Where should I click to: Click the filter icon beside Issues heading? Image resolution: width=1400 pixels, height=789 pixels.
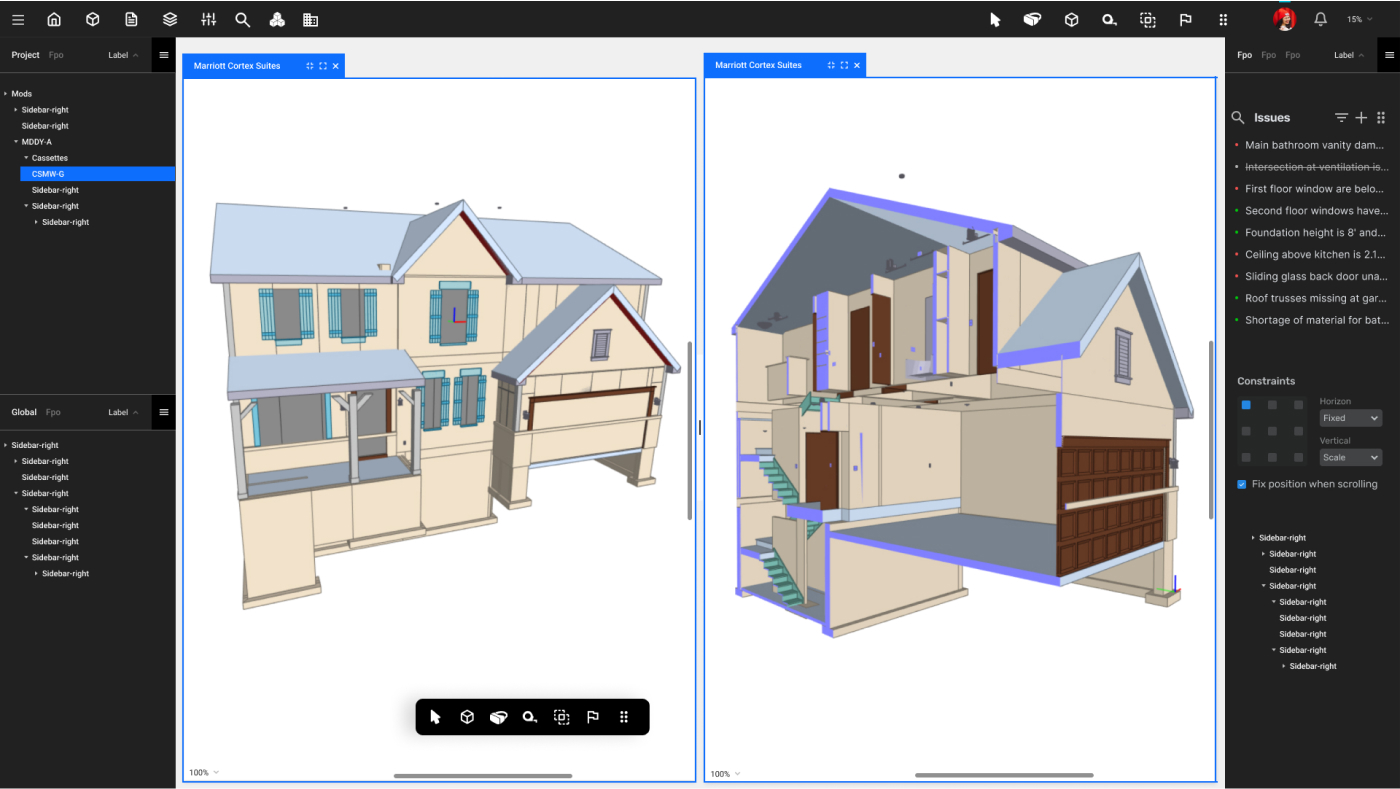[x=1341, y=118]
